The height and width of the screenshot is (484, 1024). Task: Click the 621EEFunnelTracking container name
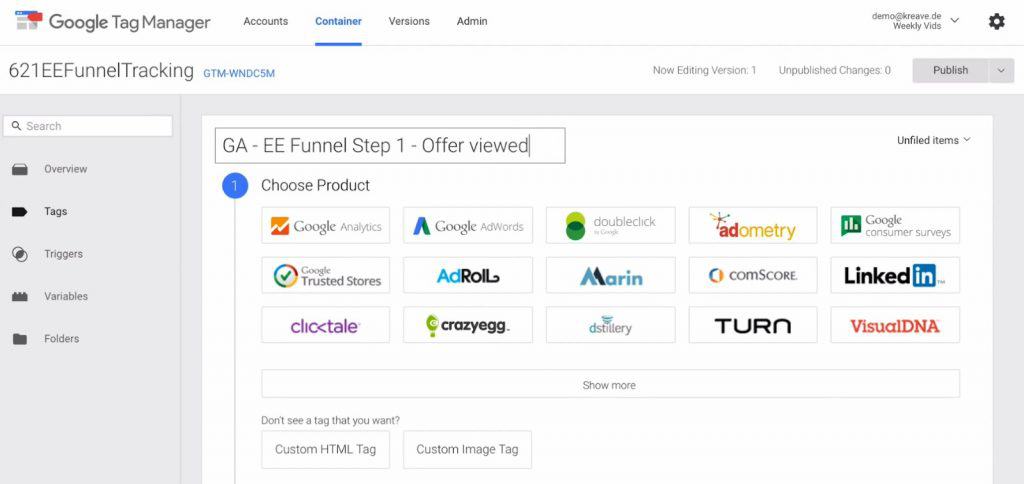[x=101, y=71]
